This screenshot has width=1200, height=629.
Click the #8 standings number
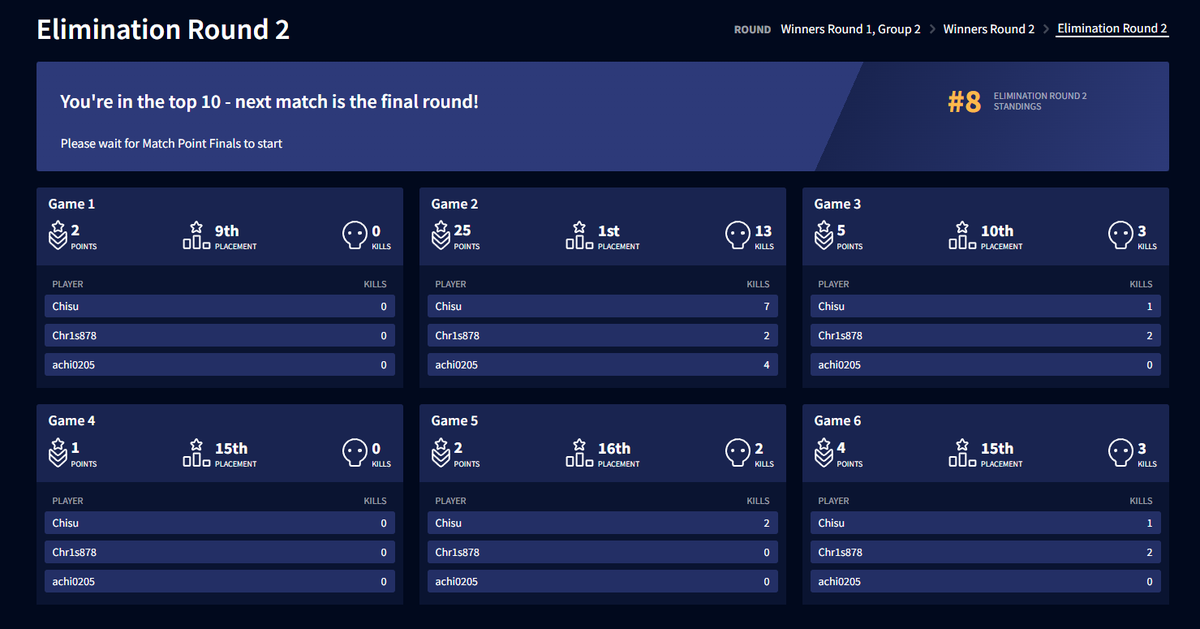965,102
